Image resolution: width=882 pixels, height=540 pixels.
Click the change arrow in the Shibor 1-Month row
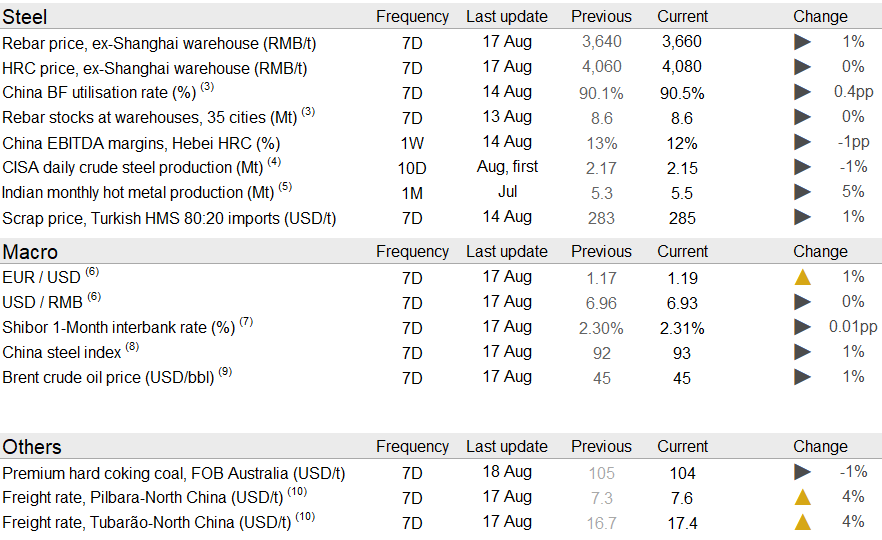point(802,327)
